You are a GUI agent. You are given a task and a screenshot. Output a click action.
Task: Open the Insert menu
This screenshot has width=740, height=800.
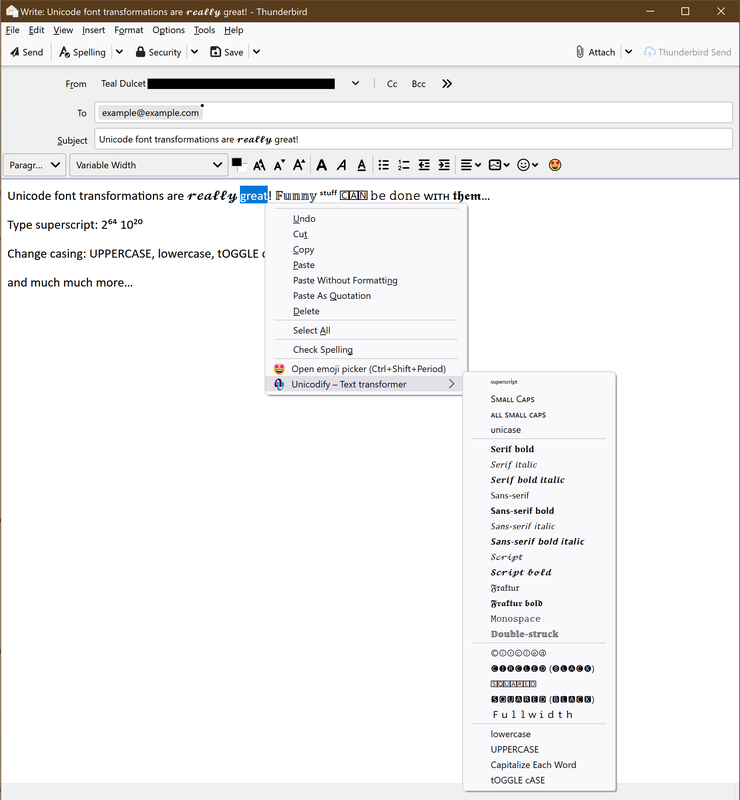point(93,30)
